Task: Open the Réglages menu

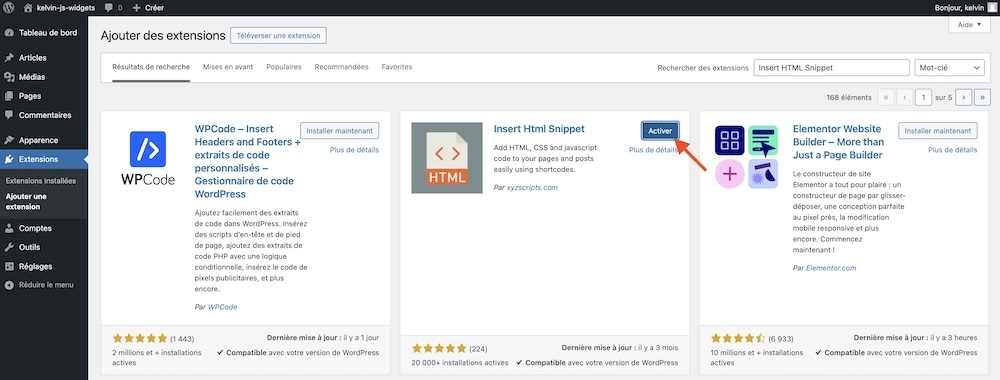Action: click(36, 267)
